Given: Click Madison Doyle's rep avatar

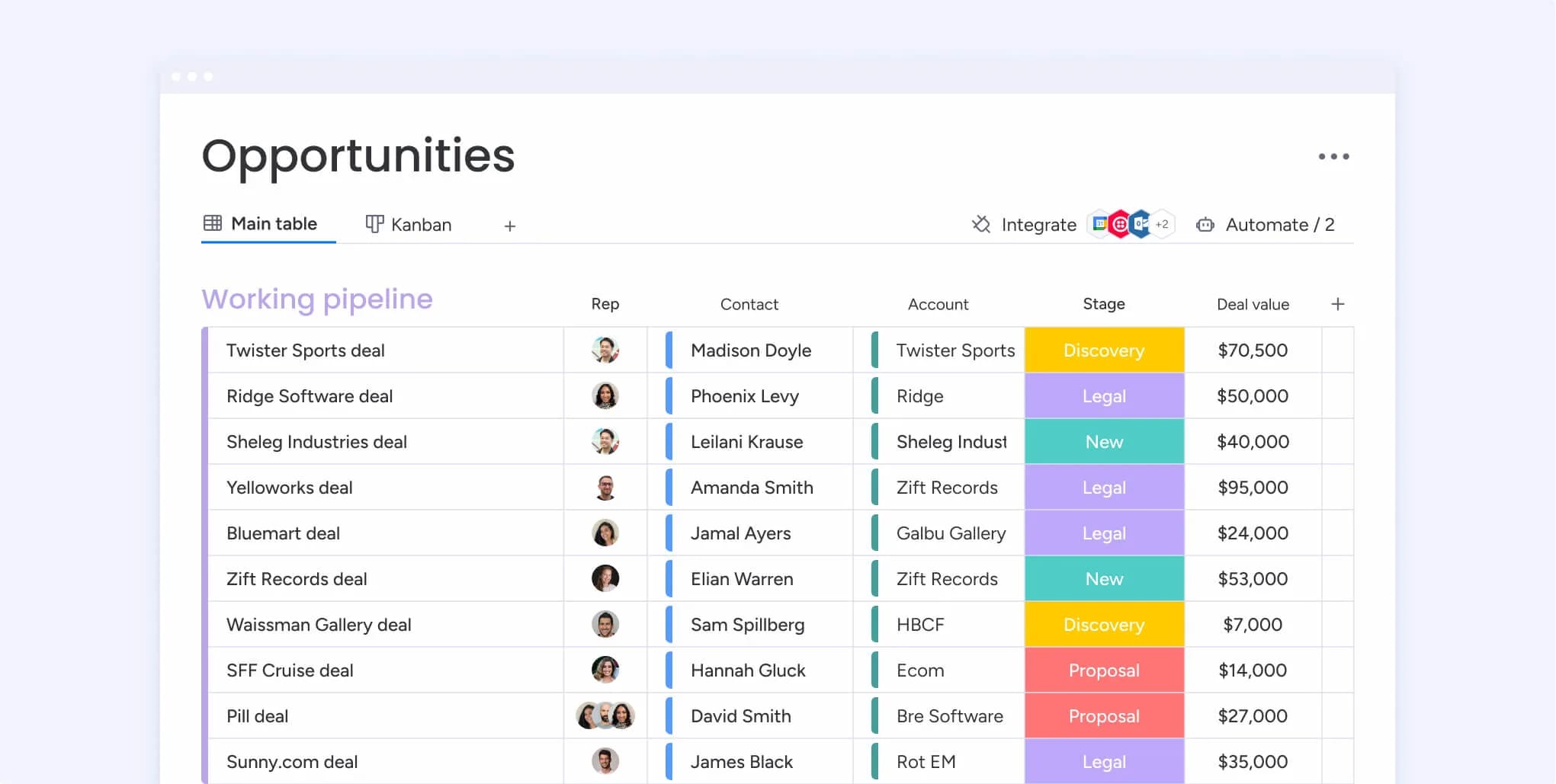Looking at the screenshot, I should coord(605,350).
